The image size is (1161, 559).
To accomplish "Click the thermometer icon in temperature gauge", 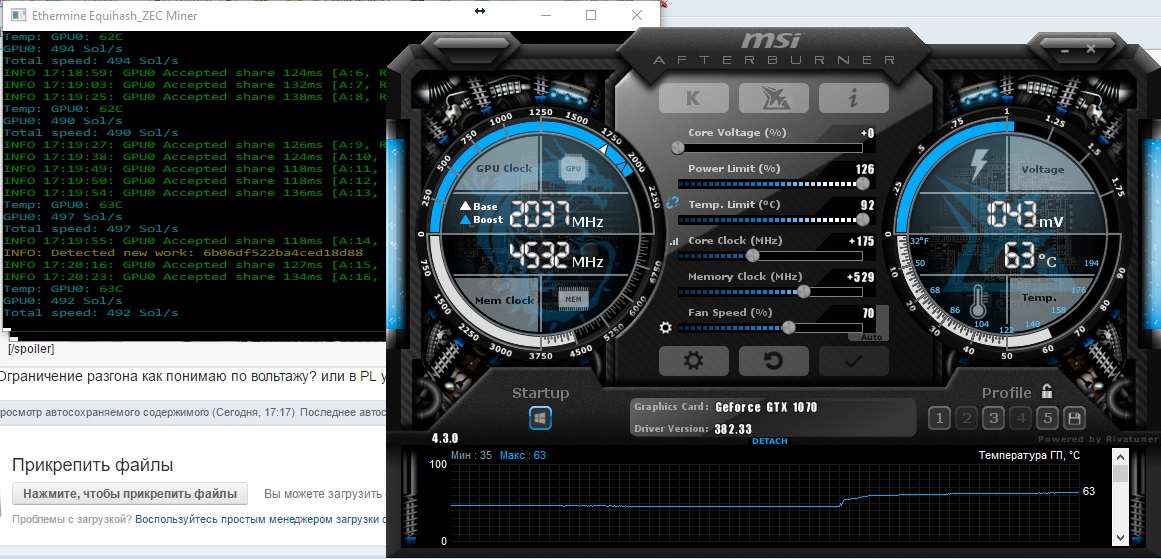I will point(980,302).
